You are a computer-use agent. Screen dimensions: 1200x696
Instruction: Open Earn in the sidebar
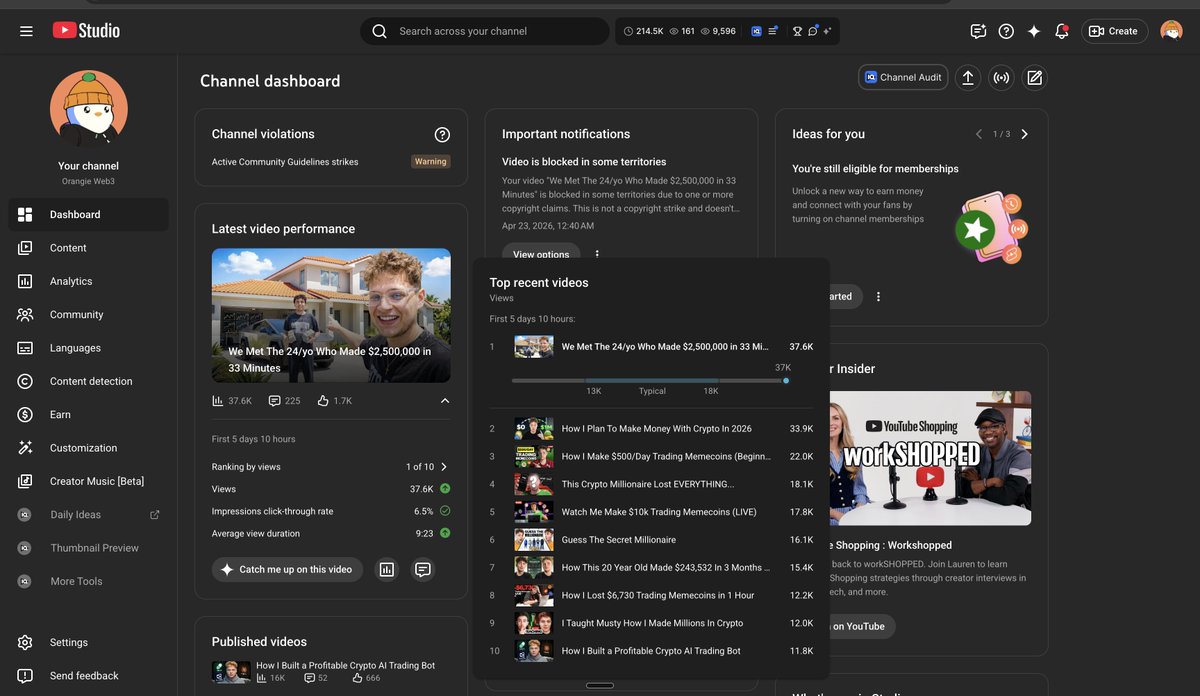click(x=89, y=414)
